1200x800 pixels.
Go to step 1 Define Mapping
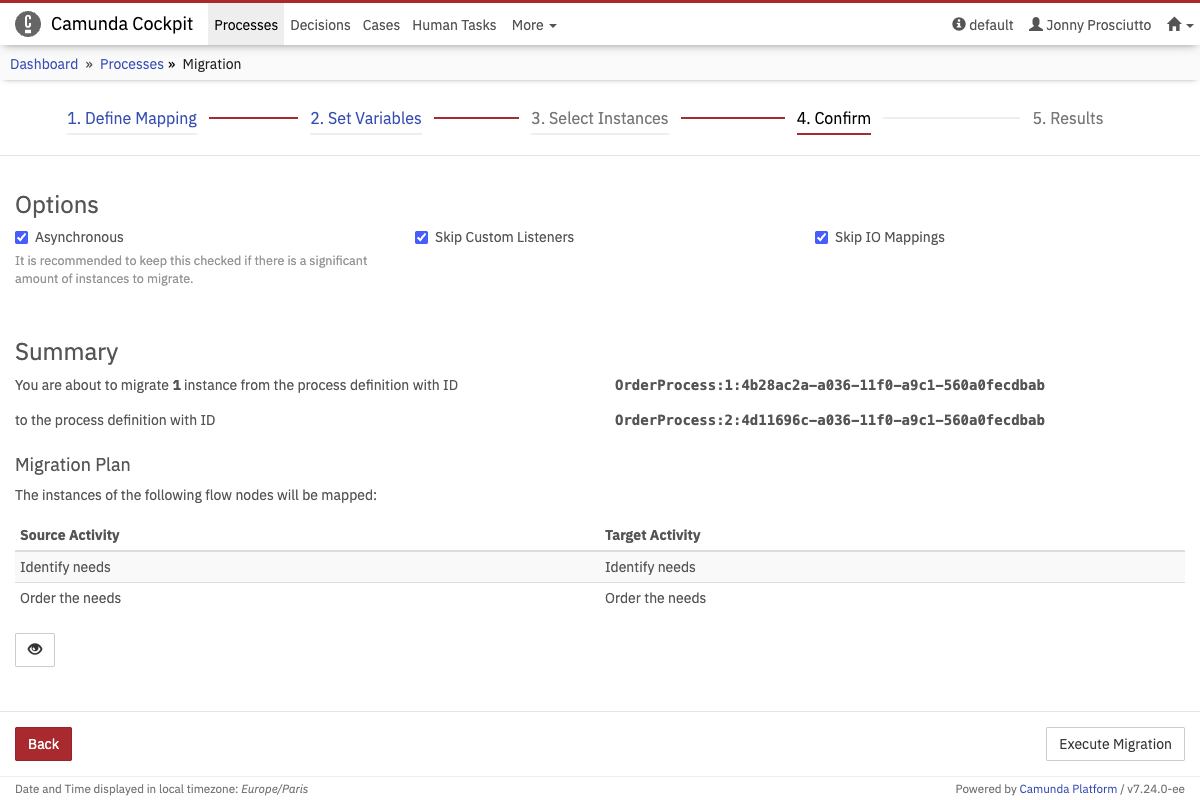pos(132,118)
